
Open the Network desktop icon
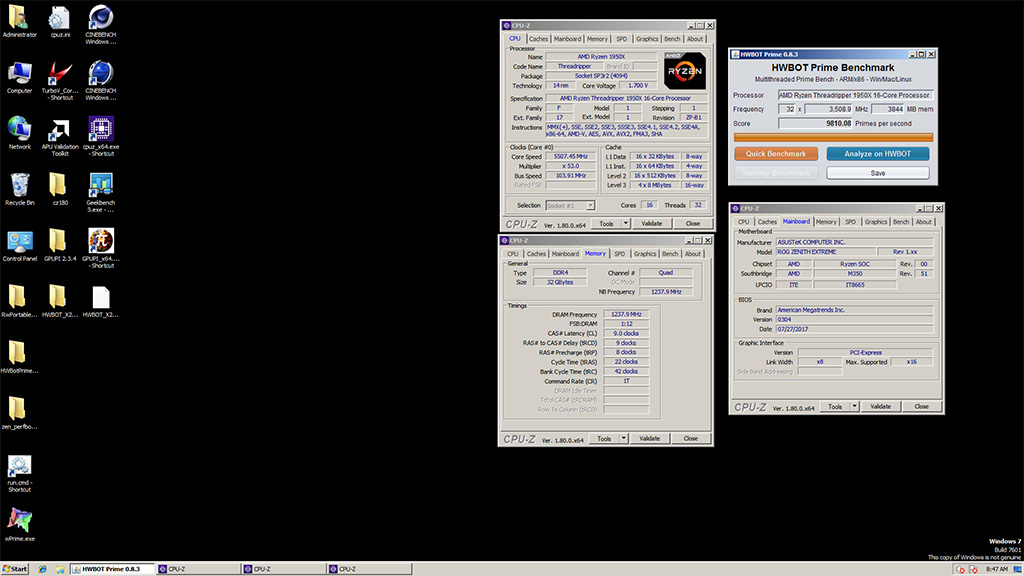point(19,133)
